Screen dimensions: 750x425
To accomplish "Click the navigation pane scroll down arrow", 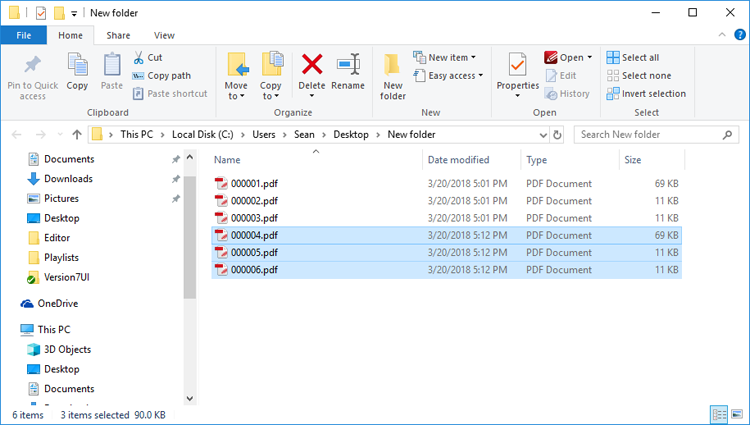I will (x=189, y=398).
